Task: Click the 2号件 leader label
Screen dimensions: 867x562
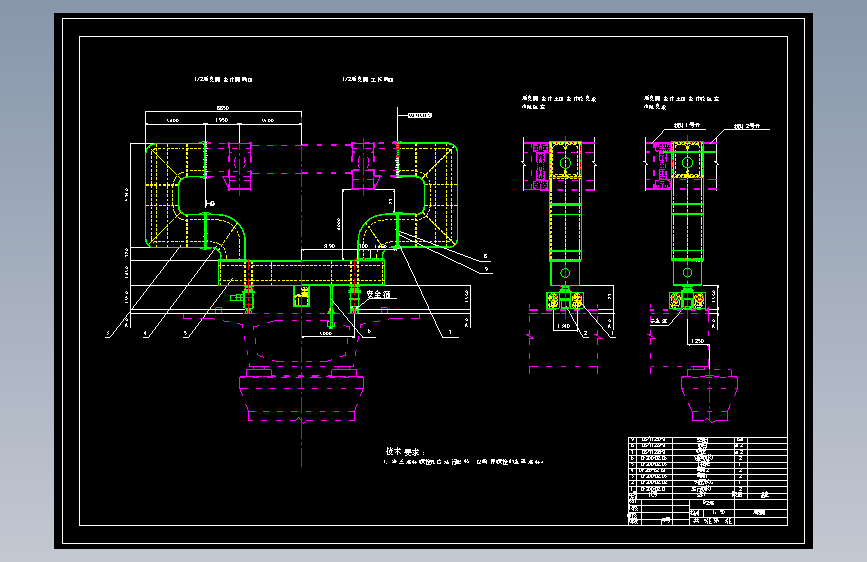Action: [747, 126]
